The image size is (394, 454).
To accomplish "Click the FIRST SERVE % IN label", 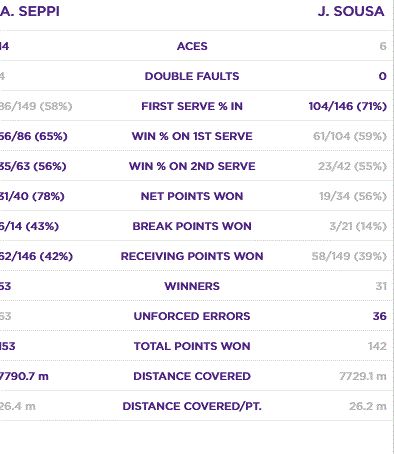I will pyautogui.click(x=192, y=106).
